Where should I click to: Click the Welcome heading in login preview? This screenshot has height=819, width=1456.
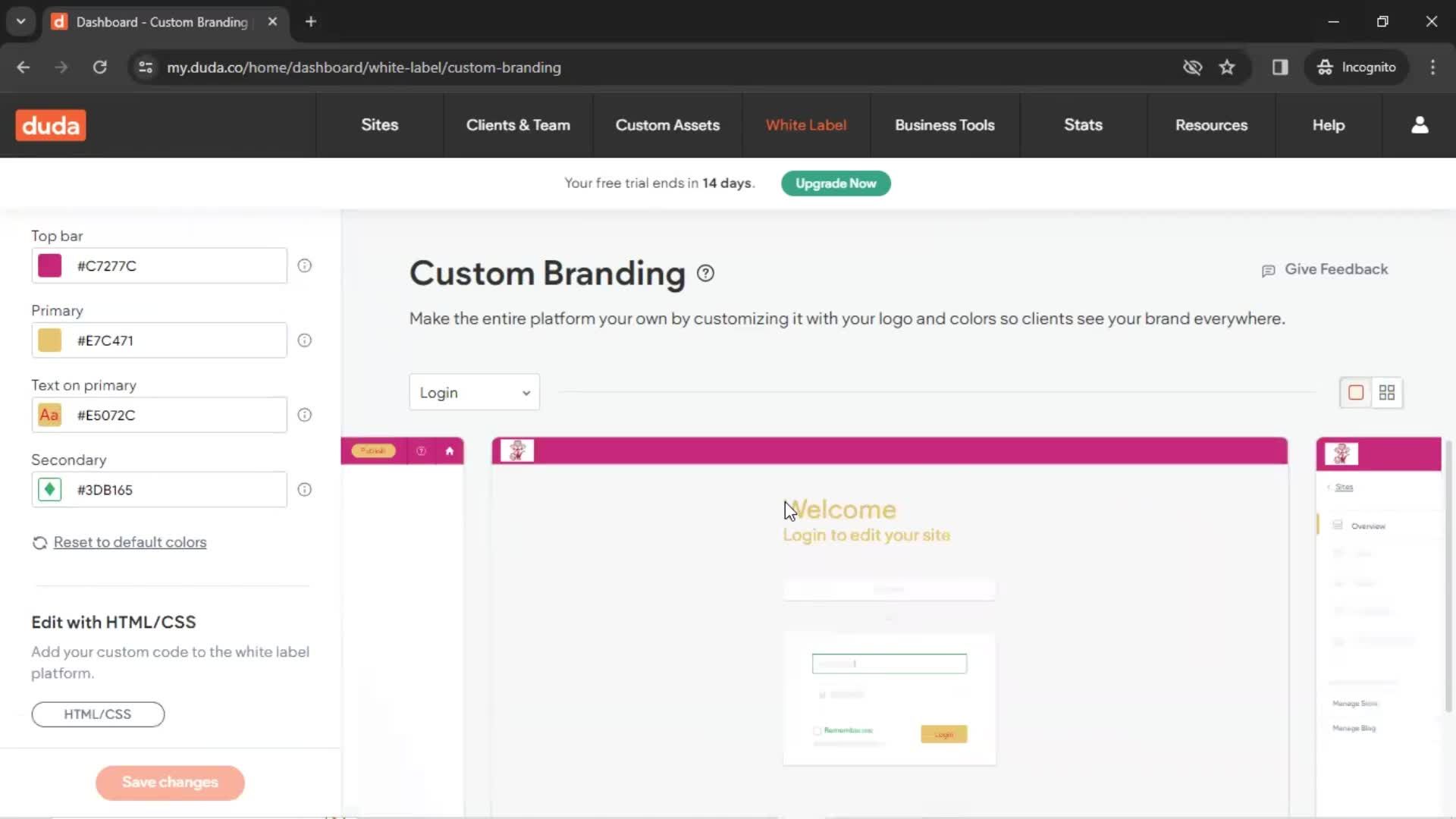coord(840,510)
